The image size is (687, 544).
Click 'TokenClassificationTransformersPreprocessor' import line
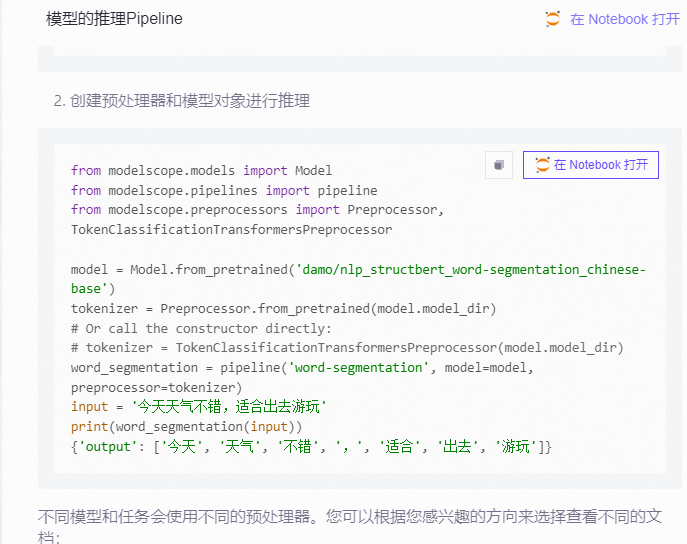click(231, 230)
